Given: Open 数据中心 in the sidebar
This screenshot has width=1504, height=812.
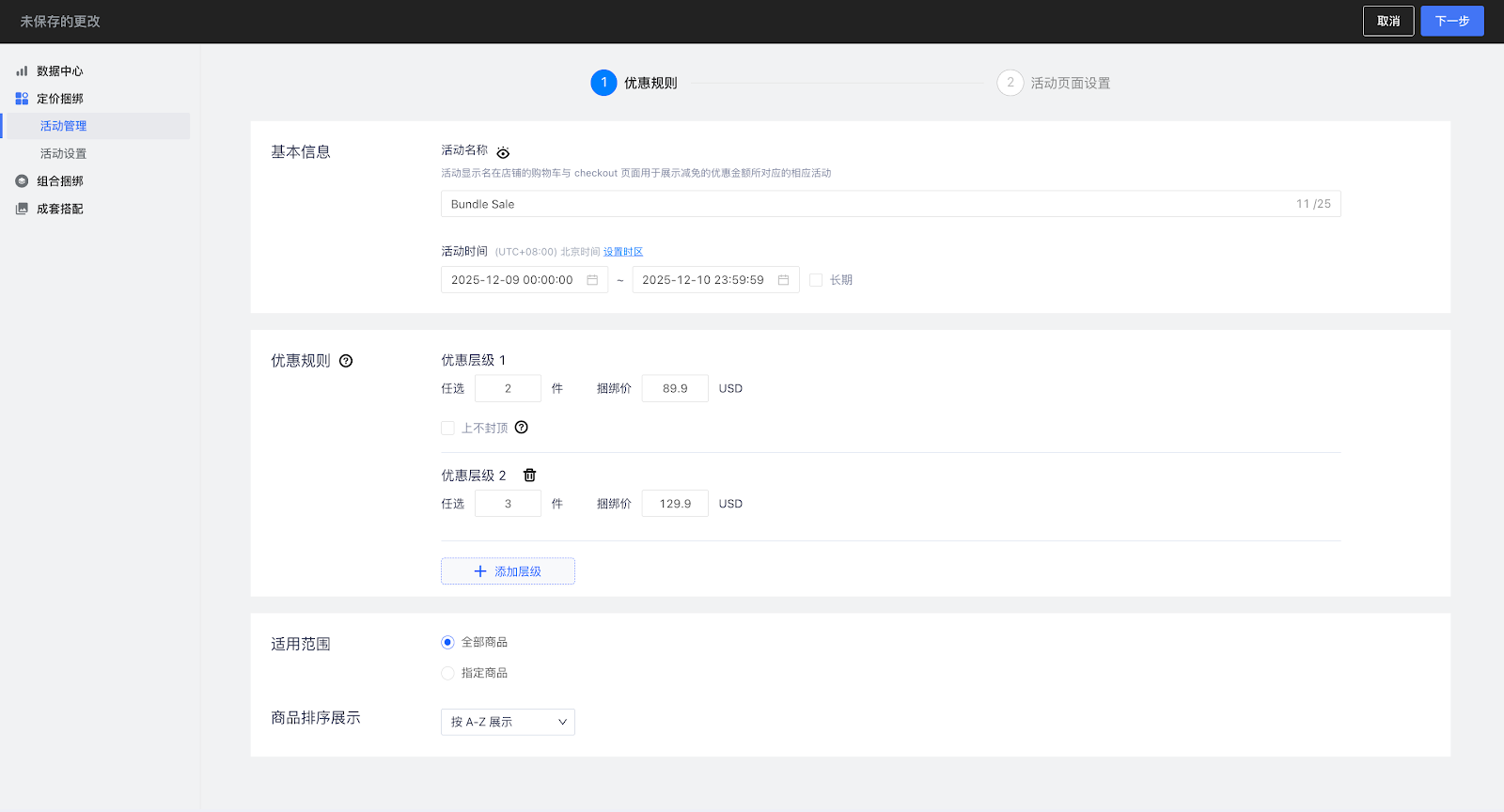Looking at the screenshot, I should (59, 71).
